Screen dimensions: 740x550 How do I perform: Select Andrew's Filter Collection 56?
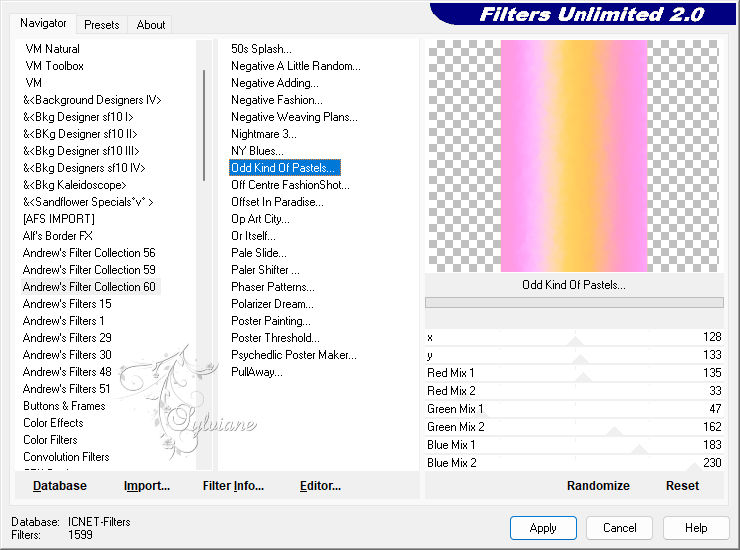tap(89, 253)
